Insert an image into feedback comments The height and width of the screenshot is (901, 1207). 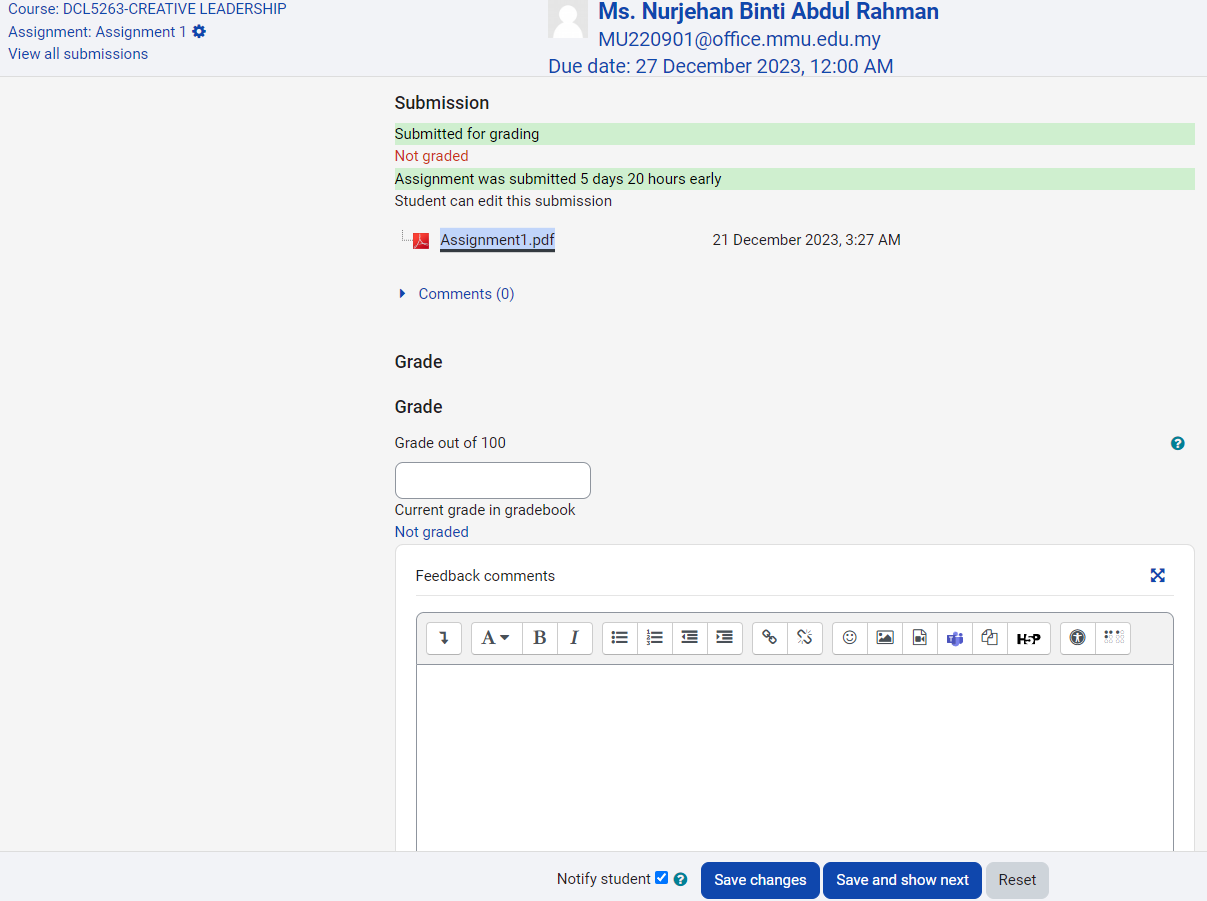[885, 638]
